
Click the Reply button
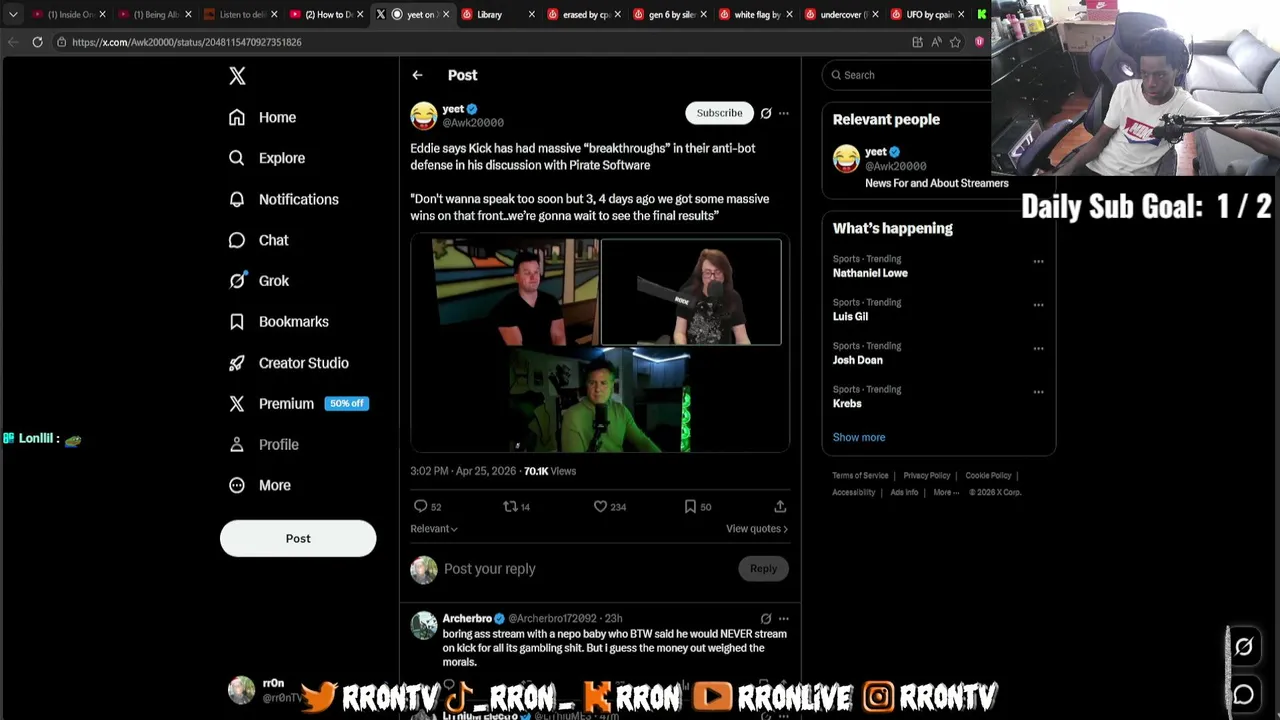(763, 569)
